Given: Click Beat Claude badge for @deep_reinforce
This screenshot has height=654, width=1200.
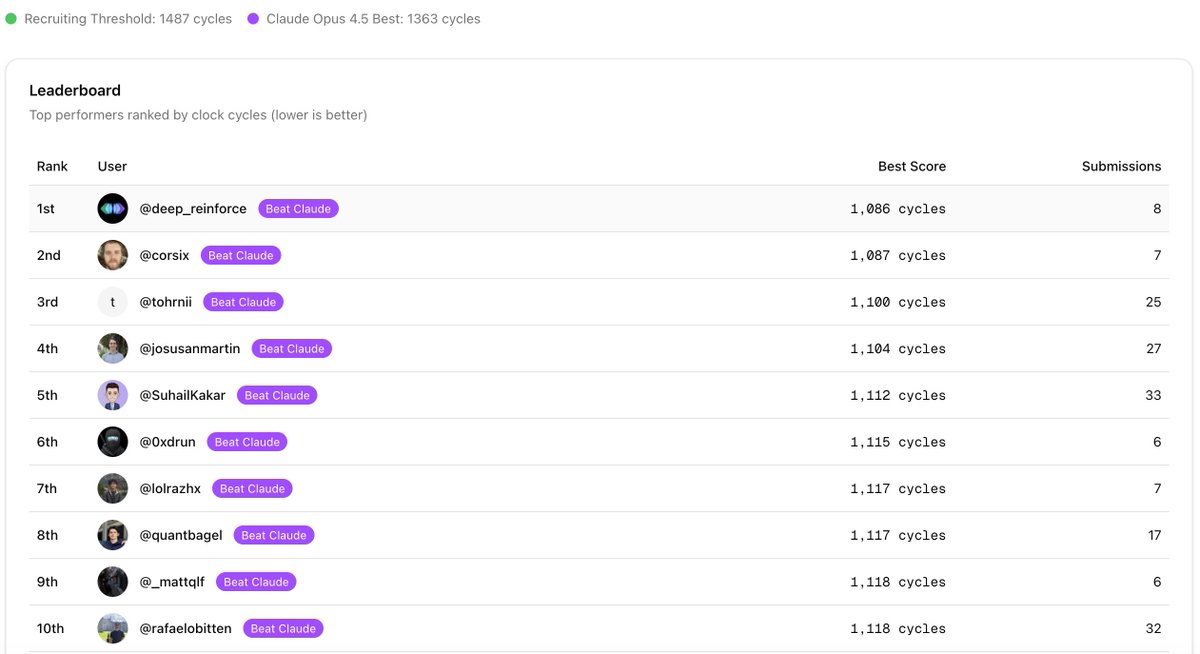Looking at the screenshot, I should 298,209.
